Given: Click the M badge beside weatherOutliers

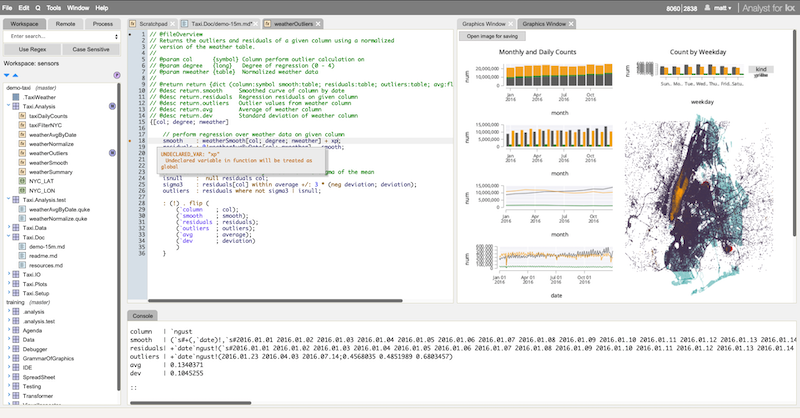Looking at the screenshot, I should click(x=112, y=153).
